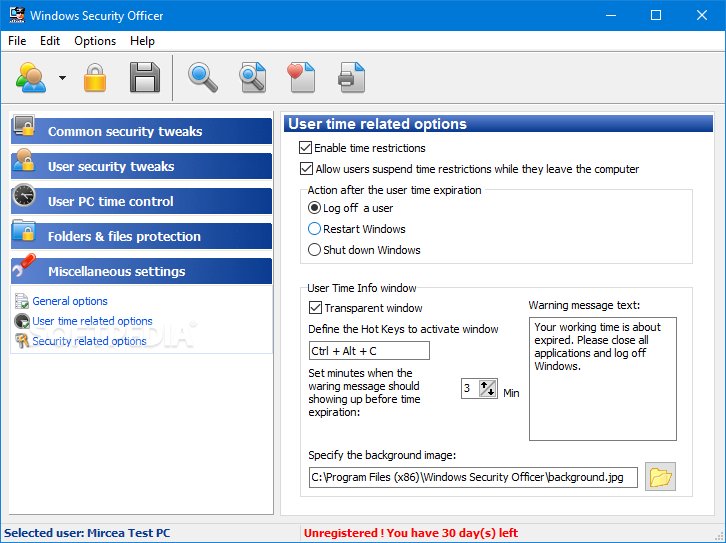The height and width of the screenshot is (543, 726).
Task: Select the Shut down Windows radio button
Action: click(314, 250)
